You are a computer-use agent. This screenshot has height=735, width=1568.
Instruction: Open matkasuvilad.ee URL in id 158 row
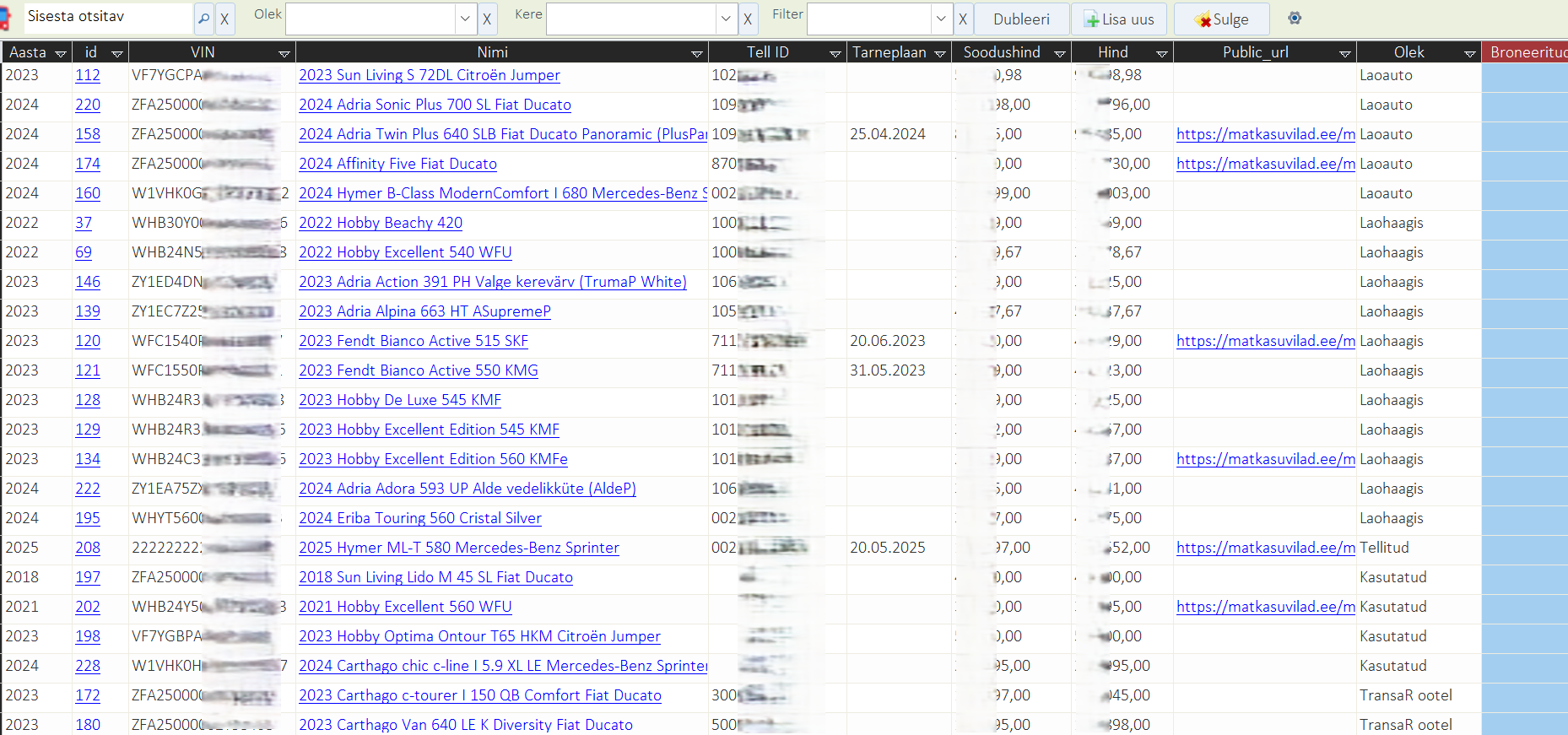[1266, 134]
